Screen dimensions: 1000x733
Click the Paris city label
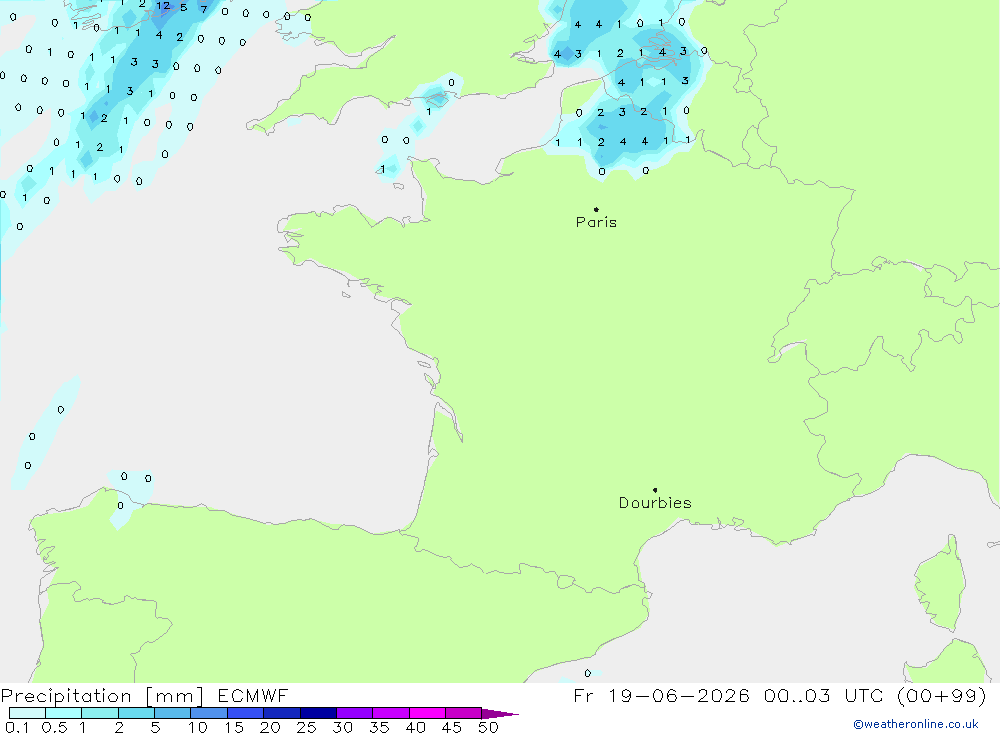pyautogui.click(x=596, y=222)
